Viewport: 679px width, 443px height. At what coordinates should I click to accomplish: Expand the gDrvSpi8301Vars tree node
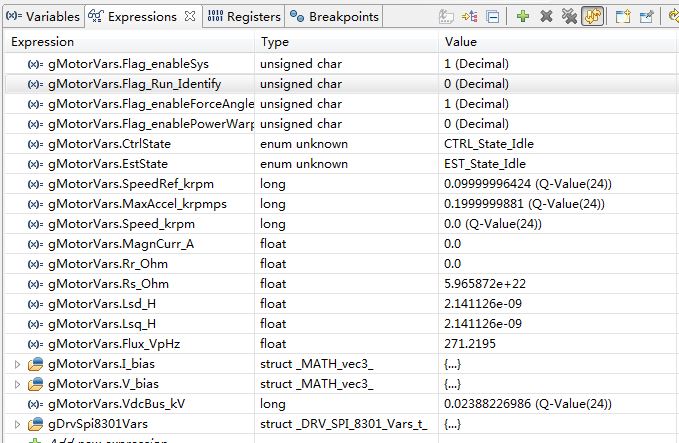point(17,424)
